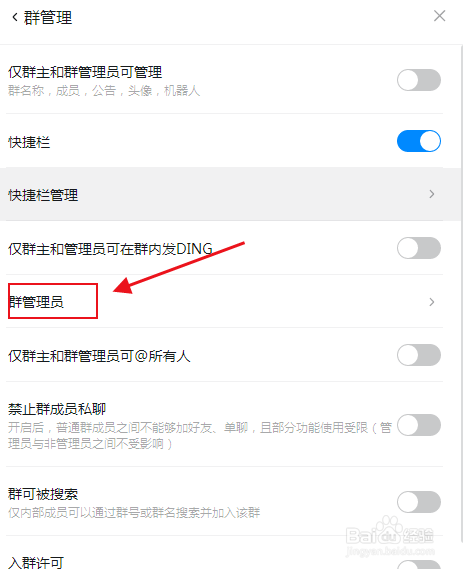
Task: Expand 群管理员 using right chevron
Action: point(431,302)
